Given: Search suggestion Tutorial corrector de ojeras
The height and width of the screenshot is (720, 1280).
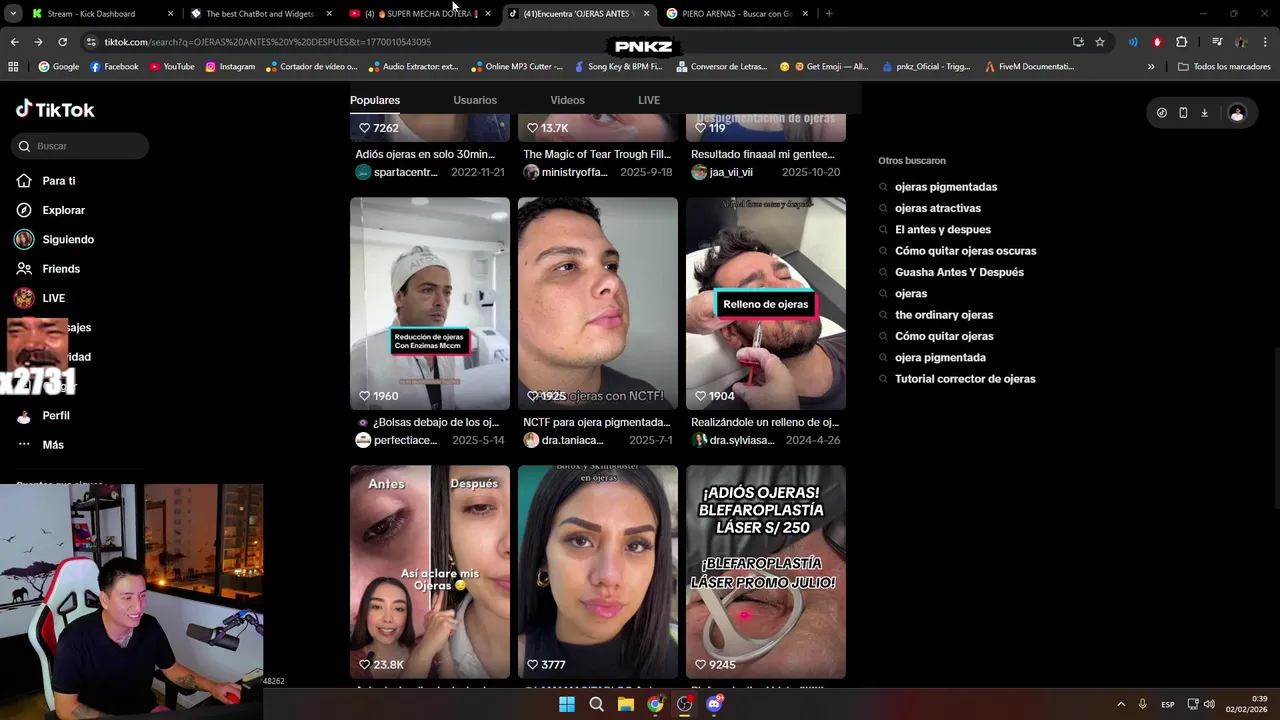Looking at the screenshot, I should (x=965, y=379).
